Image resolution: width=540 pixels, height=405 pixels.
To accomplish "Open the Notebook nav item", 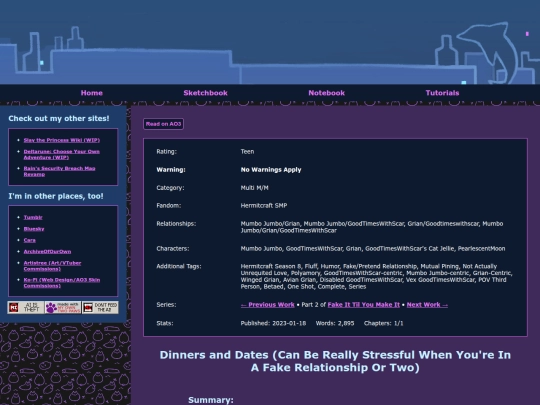I will pos(326,93).
